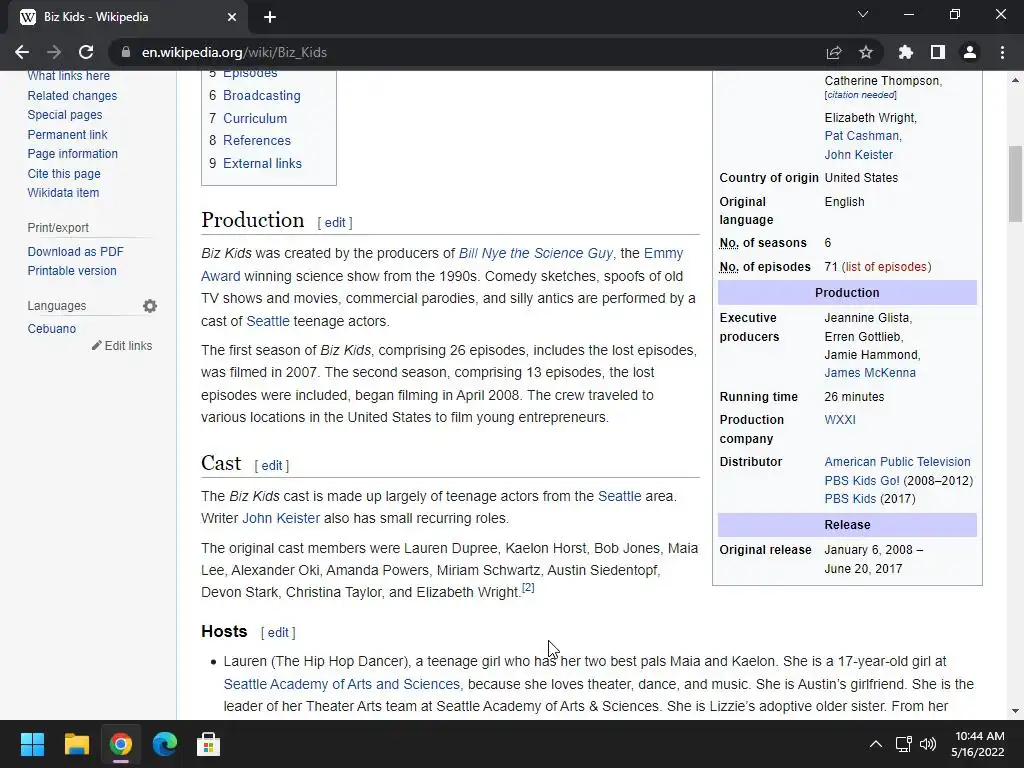Open list of episodes red link
The width and height of the screenshot is (1024, 768).
(886, 267)
